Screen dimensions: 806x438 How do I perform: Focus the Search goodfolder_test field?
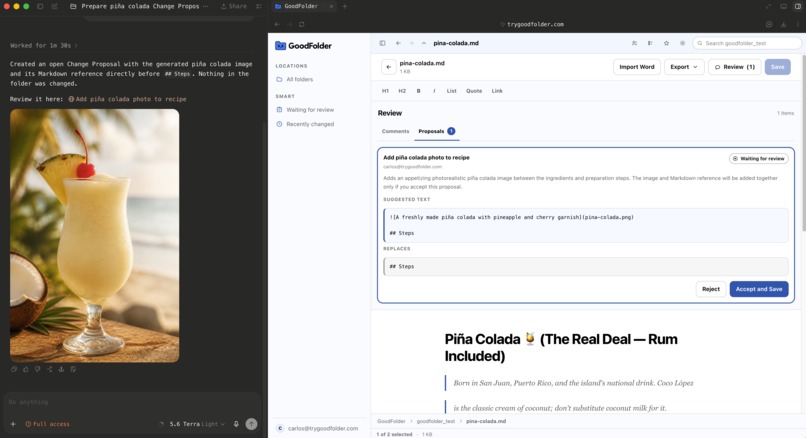[747, 43]
